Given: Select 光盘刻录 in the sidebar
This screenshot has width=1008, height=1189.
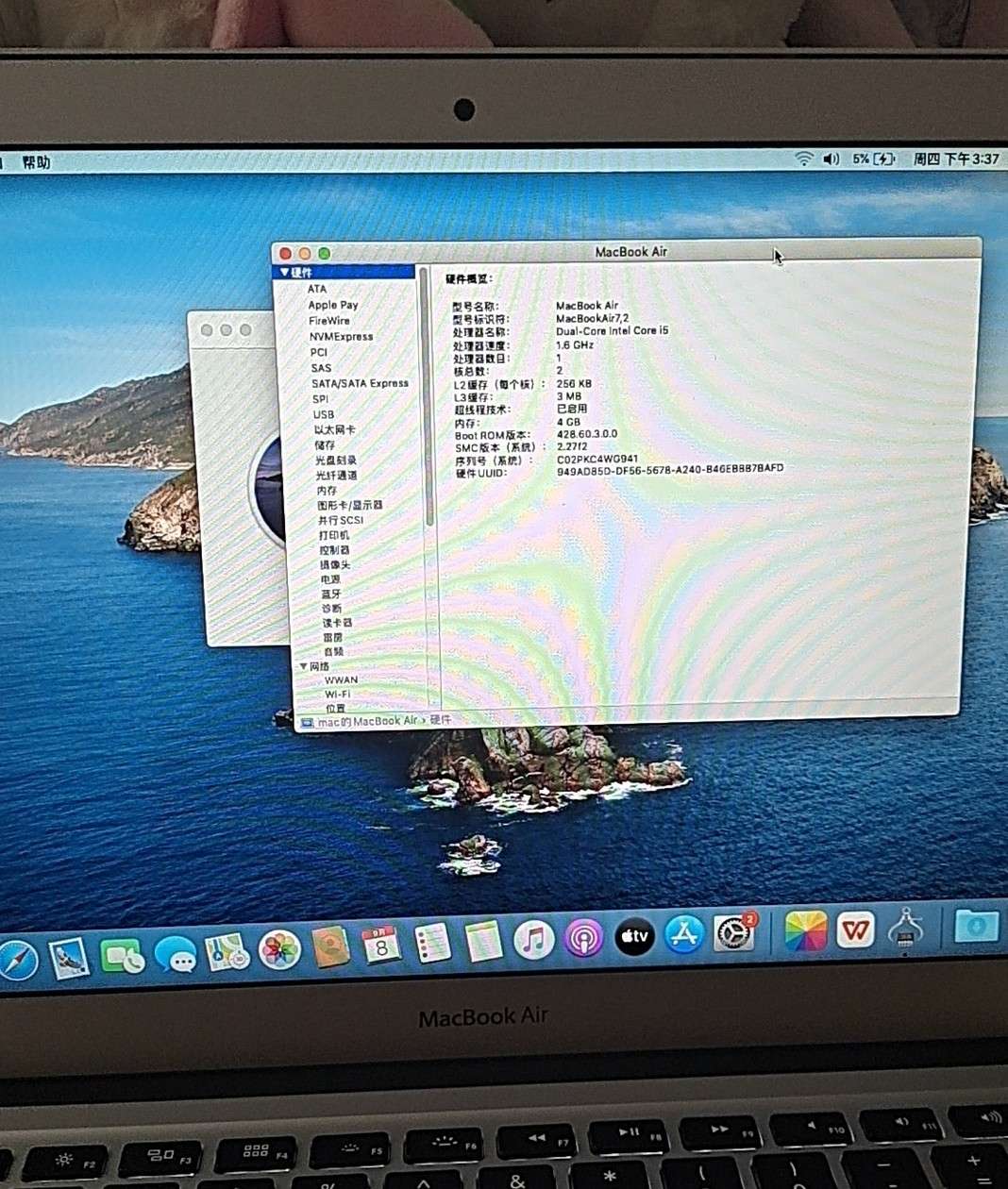Looking at the screenshot, I should 336,461.
